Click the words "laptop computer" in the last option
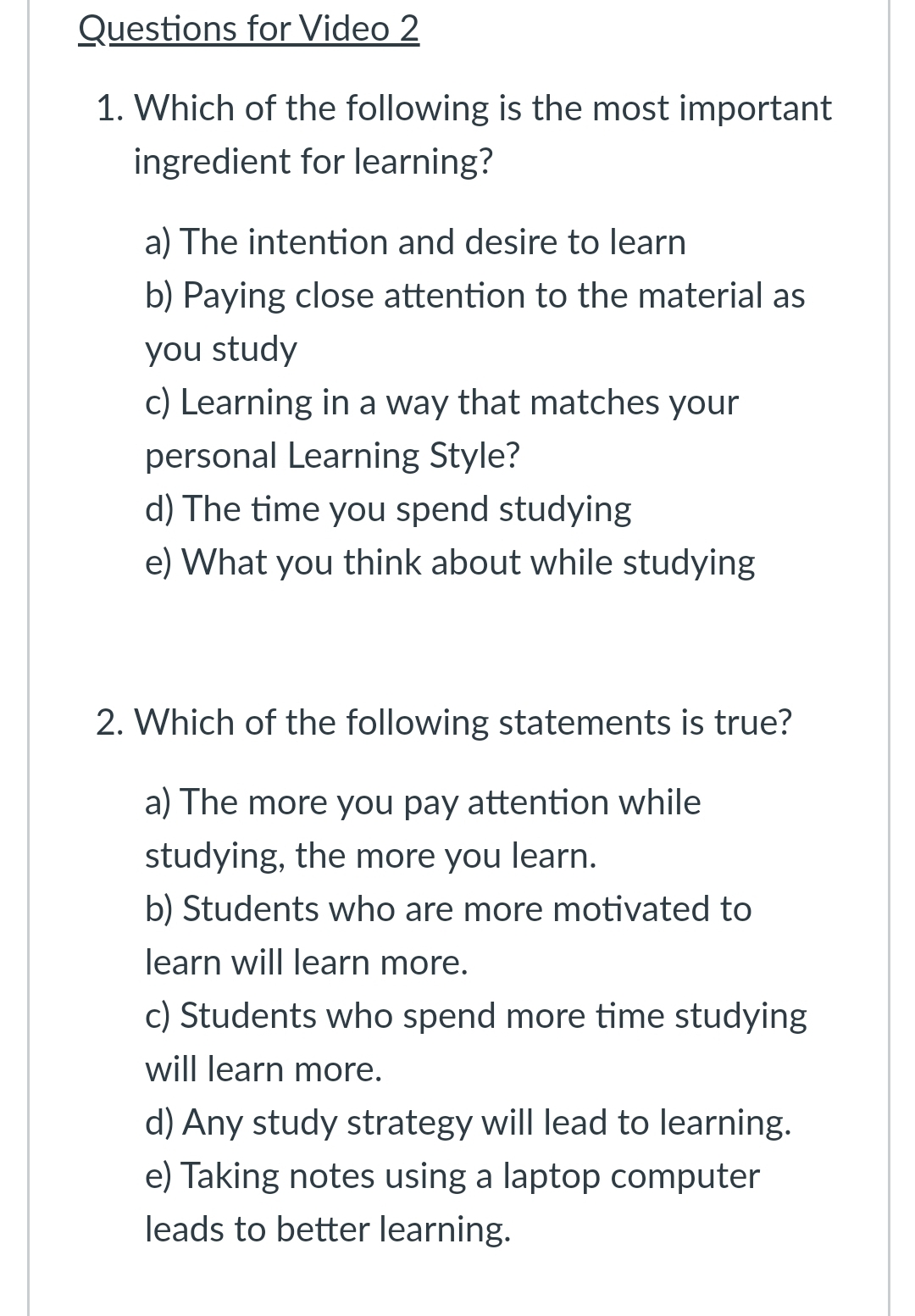Image resolution: width=915 pixels, height=1316 pixels. [631, 1176]
